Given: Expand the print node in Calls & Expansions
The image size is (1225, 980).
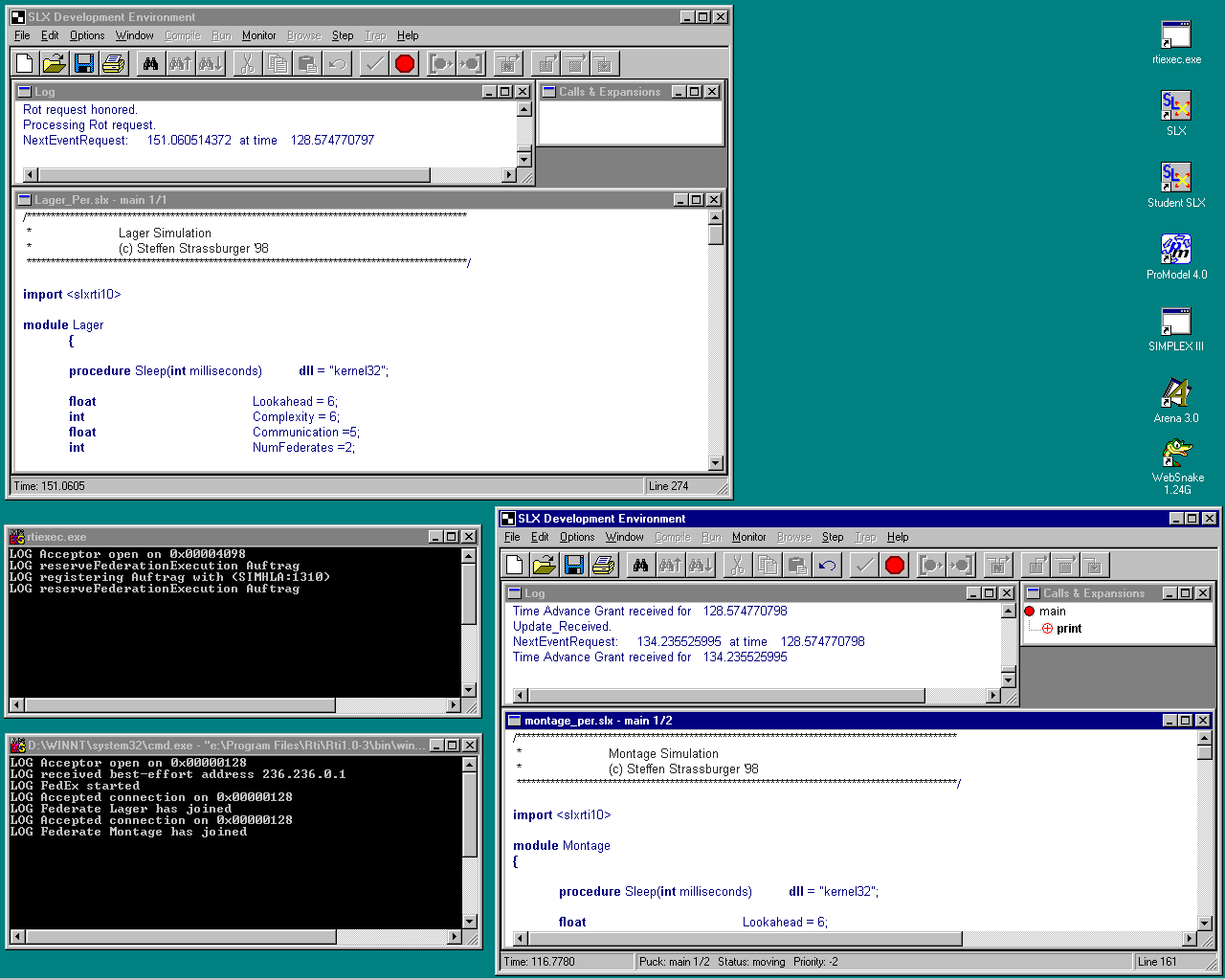Looking at the screenshot, I should point(1047,629).
